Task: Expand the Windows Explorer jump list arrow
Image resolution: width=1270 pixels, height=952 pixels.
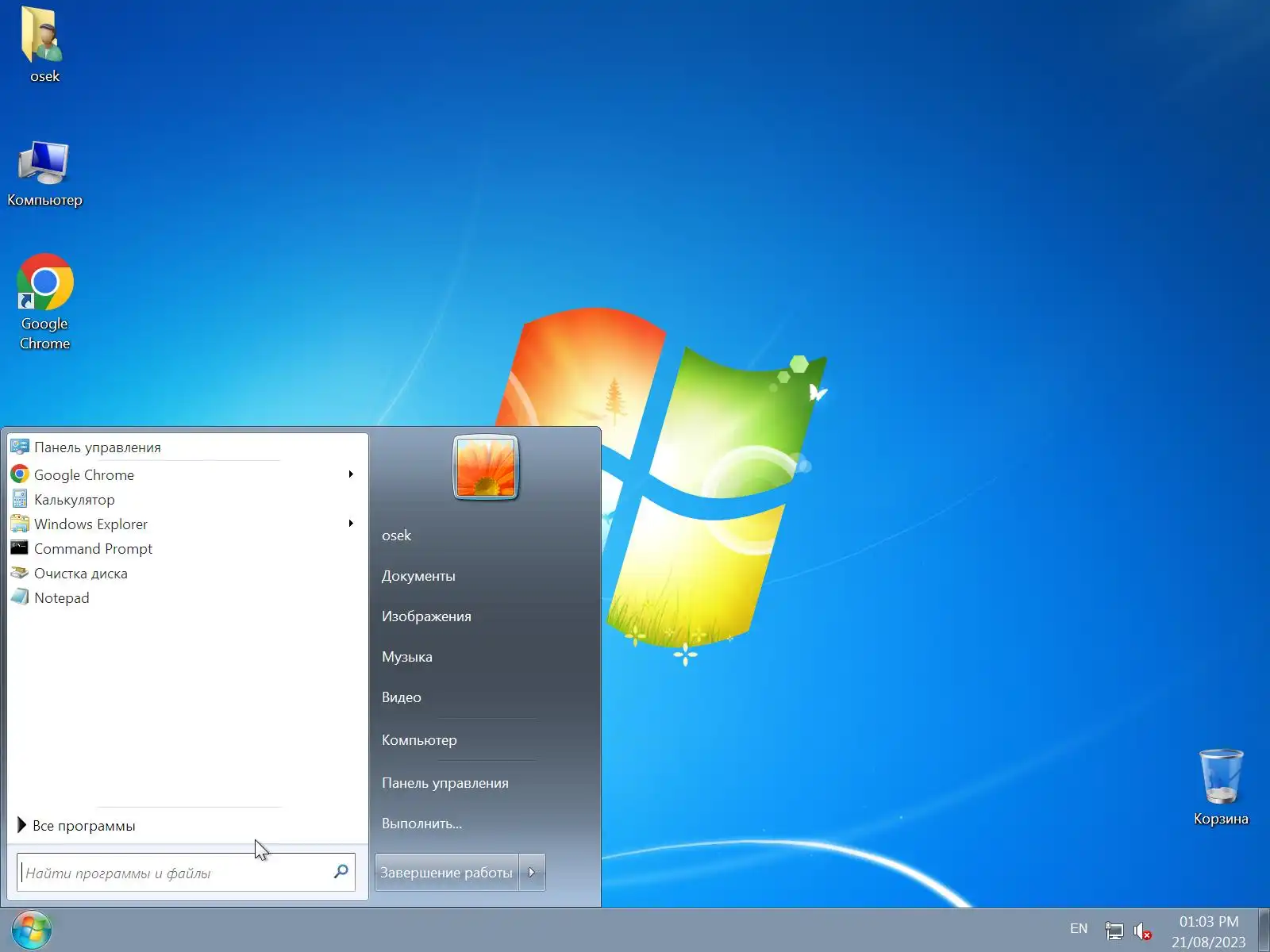Action: (x=351, y=524)
